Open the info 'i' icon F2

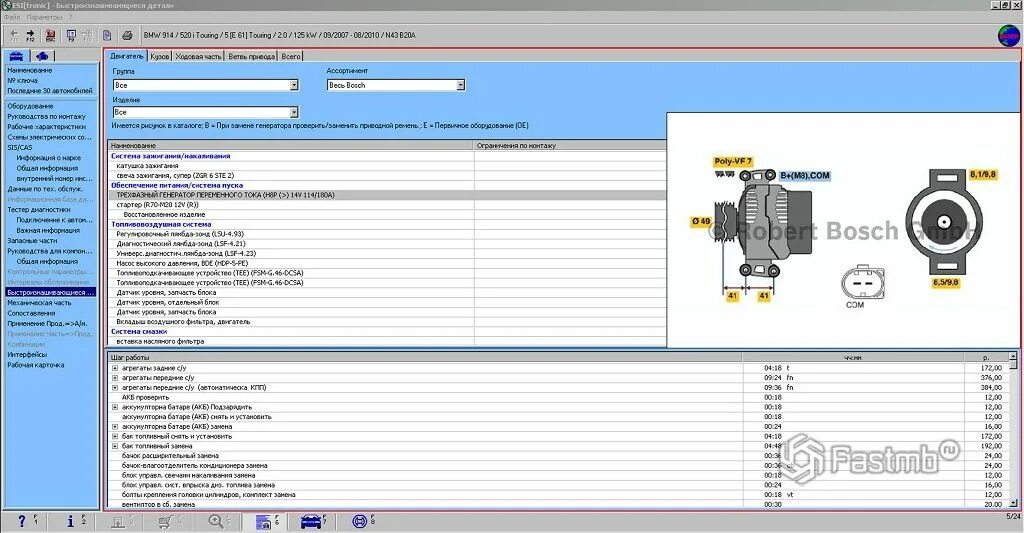click(x=71, y=521)
